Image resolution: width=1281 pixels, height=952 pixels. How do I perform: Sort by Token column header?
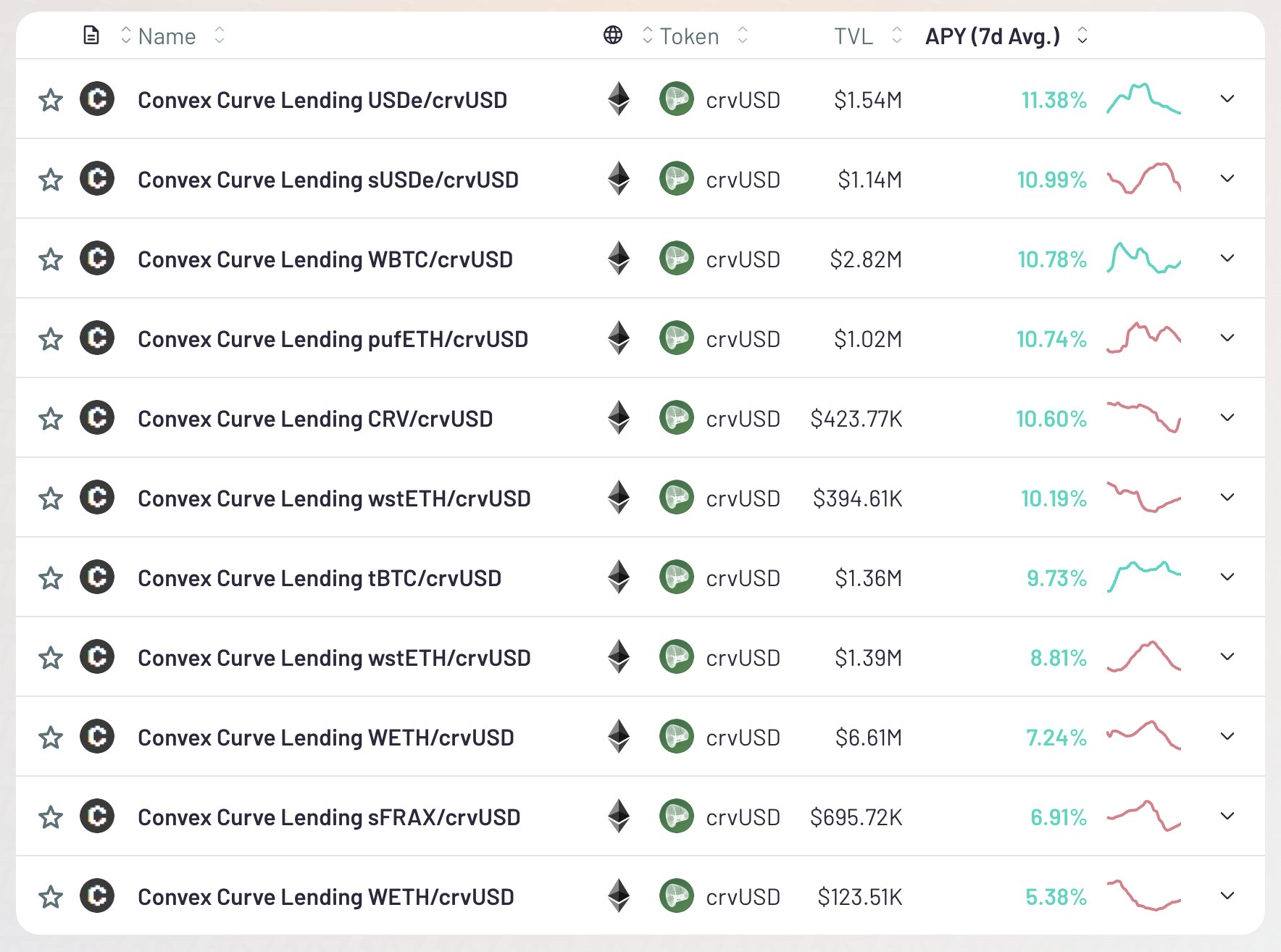pyautogui.click(x=689, y=36)
